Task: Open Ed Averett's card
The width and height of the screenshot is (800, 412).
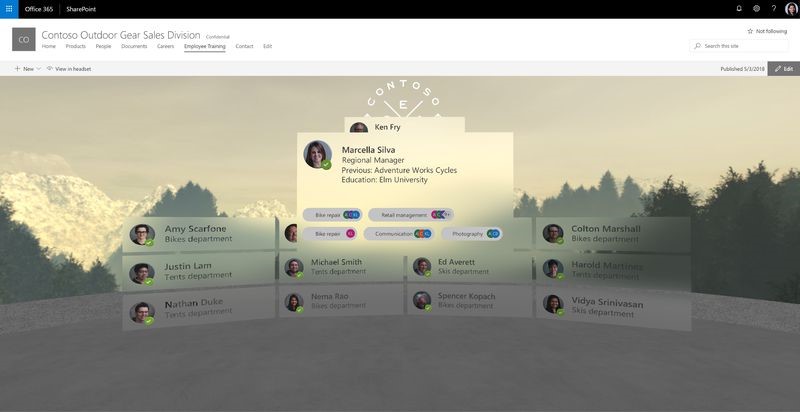Action: point(469,267)
